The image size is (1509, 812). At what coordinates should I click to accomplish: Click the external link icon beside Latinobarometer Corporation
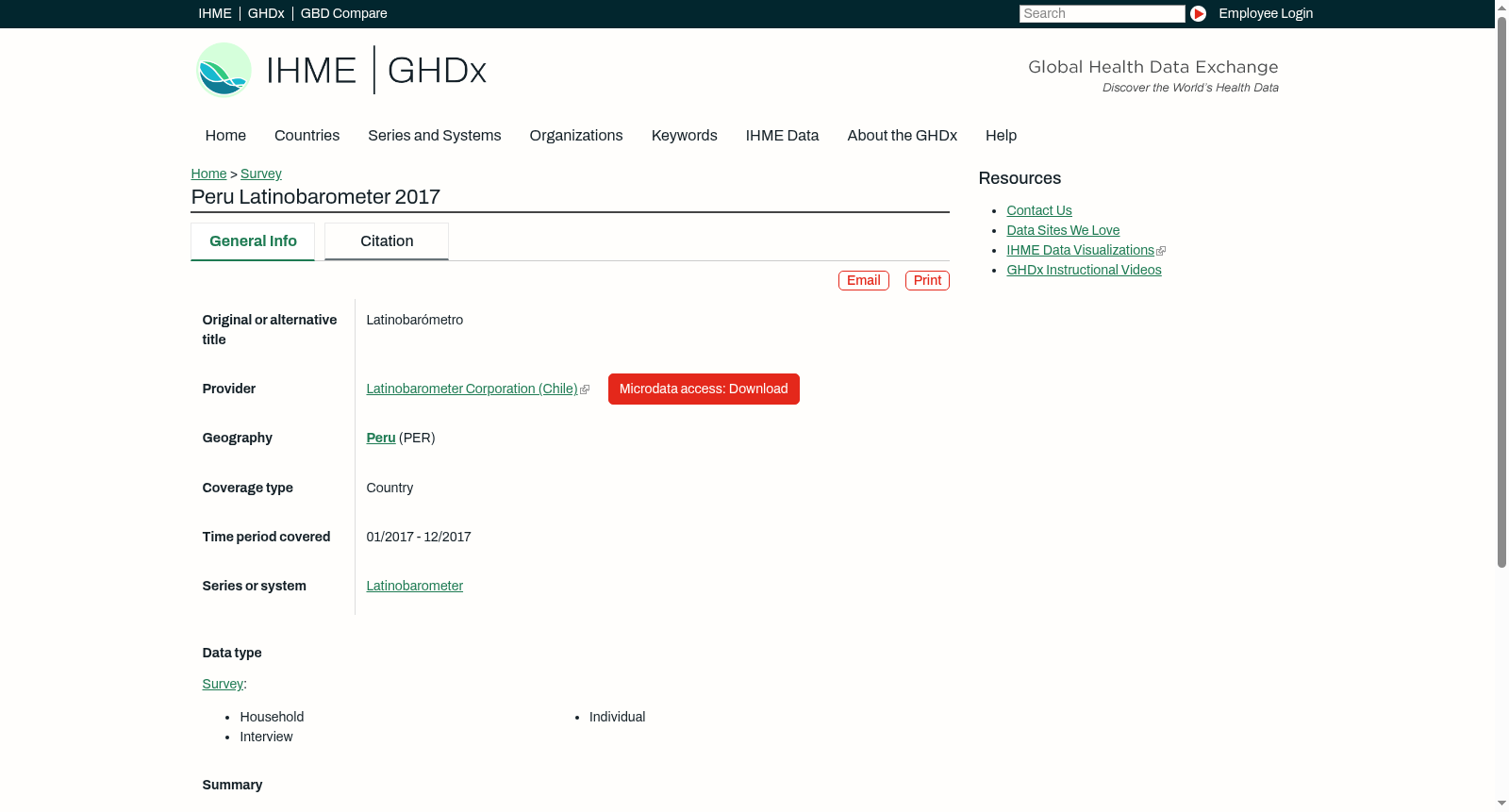click(585, 389)
